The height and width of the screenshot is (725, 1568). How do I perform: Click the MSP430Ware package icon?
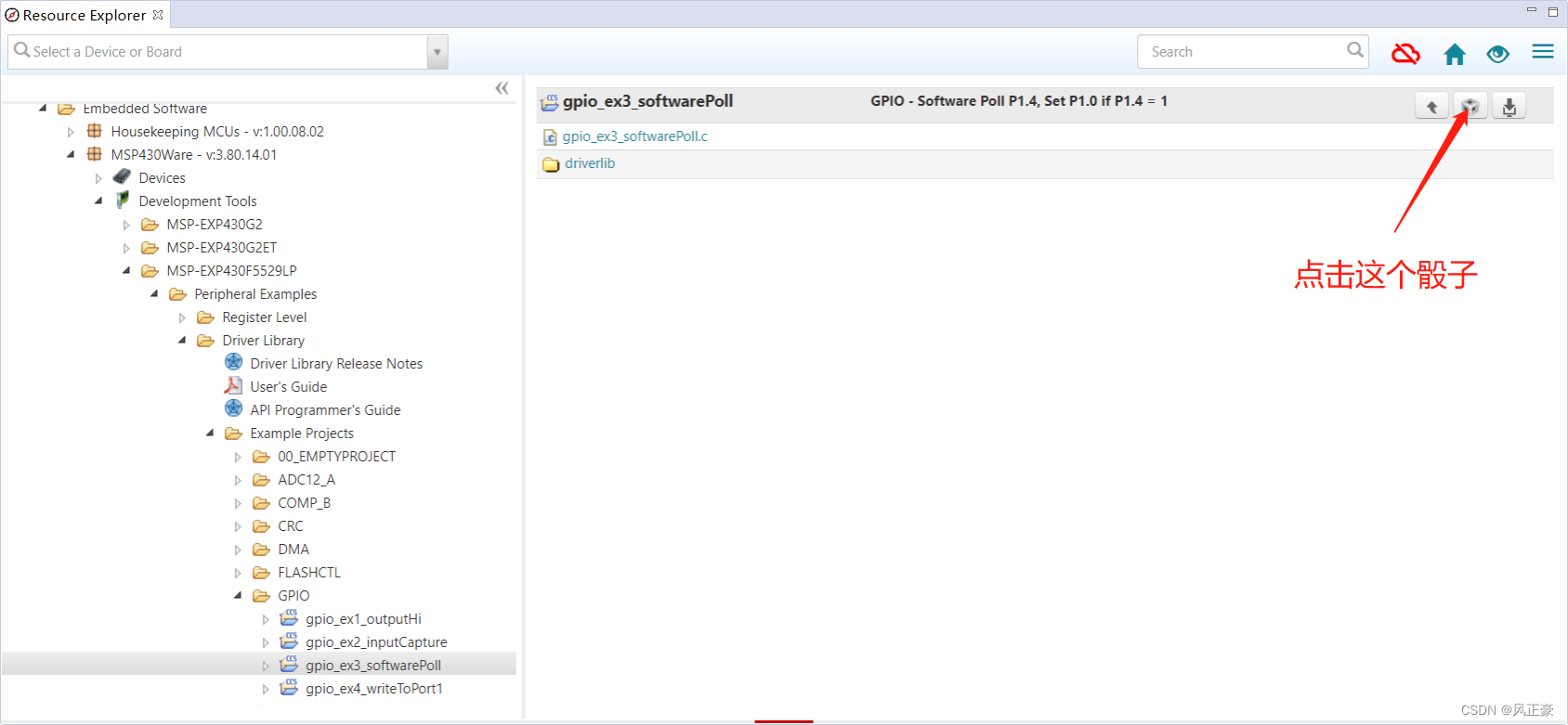(x=94, y=154)
